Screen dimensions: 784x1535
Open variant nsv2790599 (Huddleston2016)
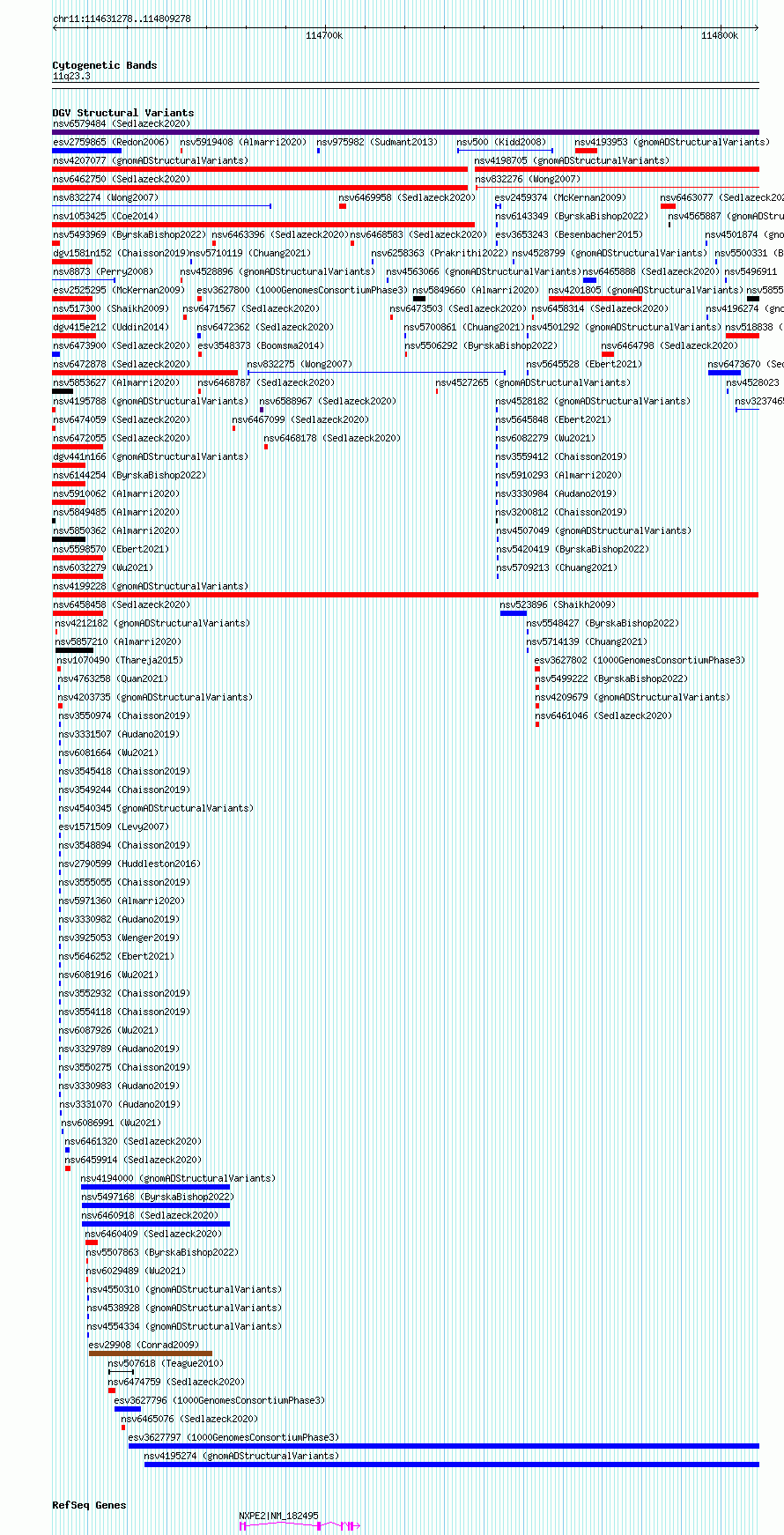click(129, 864)
